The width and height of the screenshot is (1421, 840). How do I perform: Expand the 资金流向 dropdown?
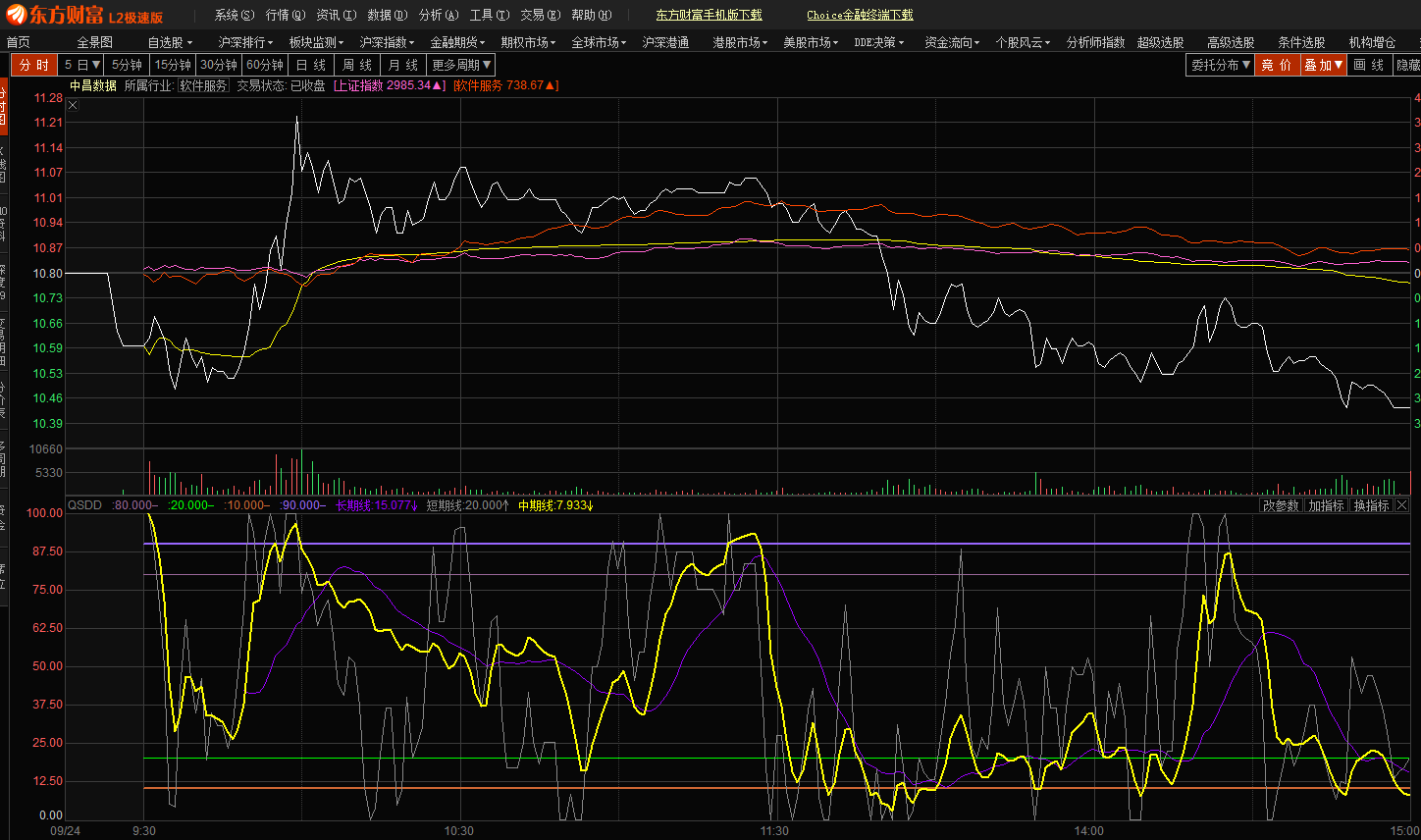coord(952,42)
